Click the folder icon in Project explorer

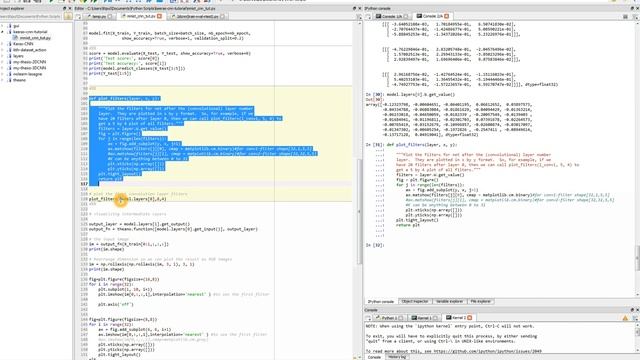click(x=68, y=16)
